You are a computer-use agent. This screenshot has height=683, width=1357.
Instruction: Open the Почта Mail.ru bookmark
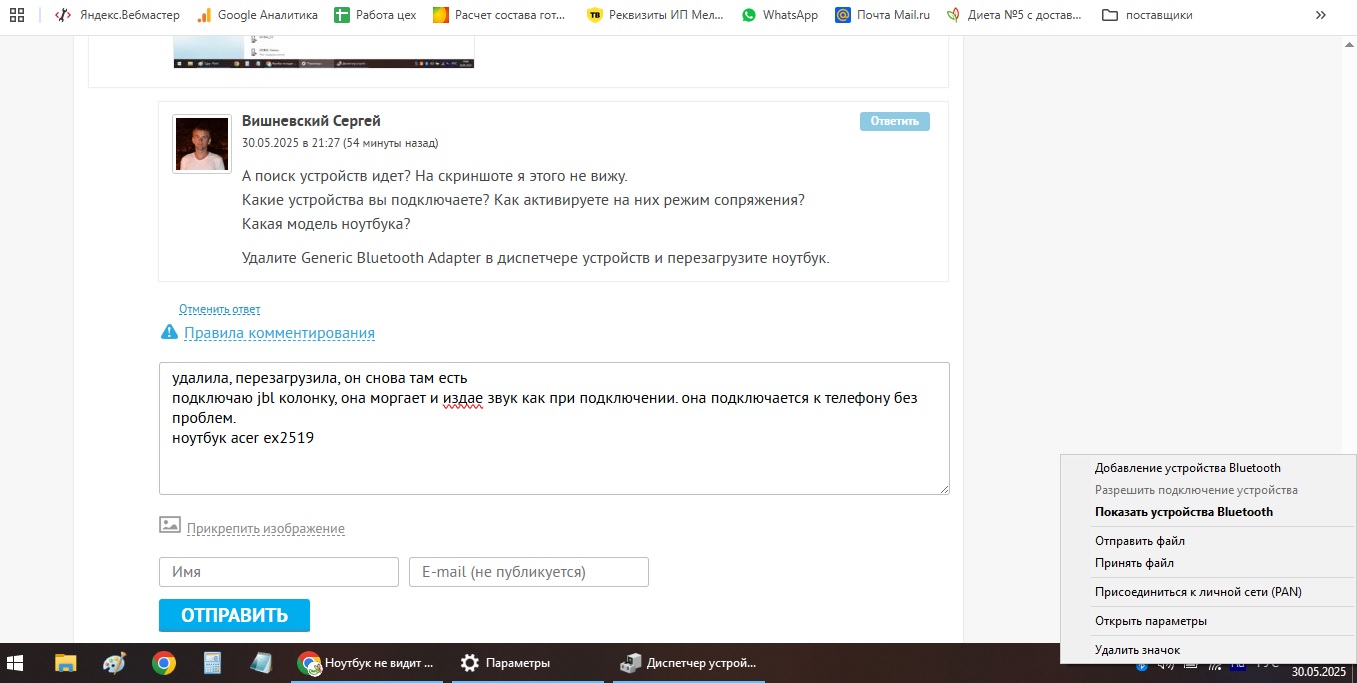pyautogui.click(x=883, y=15)
